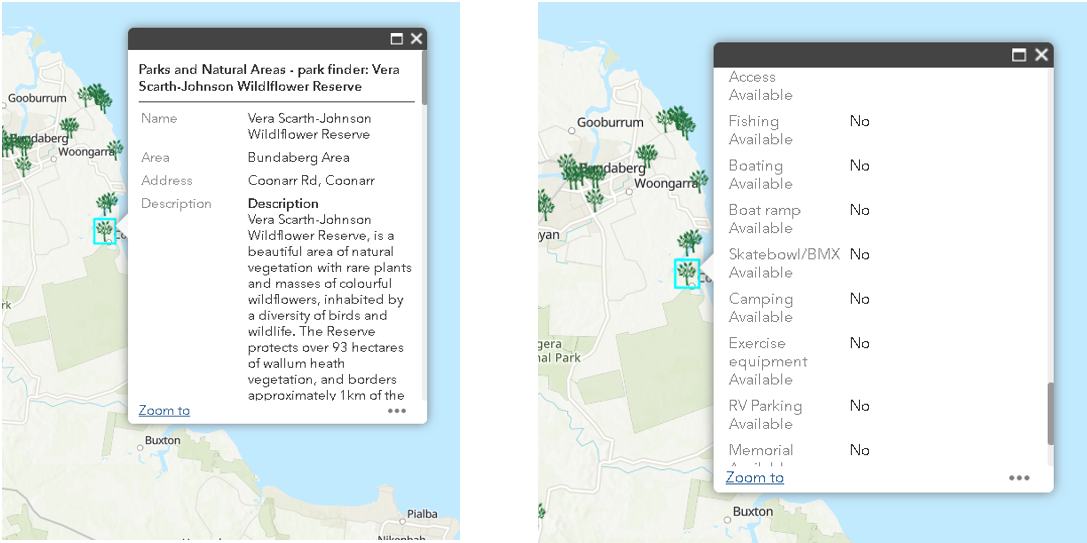Click the RV Parking Available label
The height and width of the screenshot is (543, 1087).
[765, 415]
